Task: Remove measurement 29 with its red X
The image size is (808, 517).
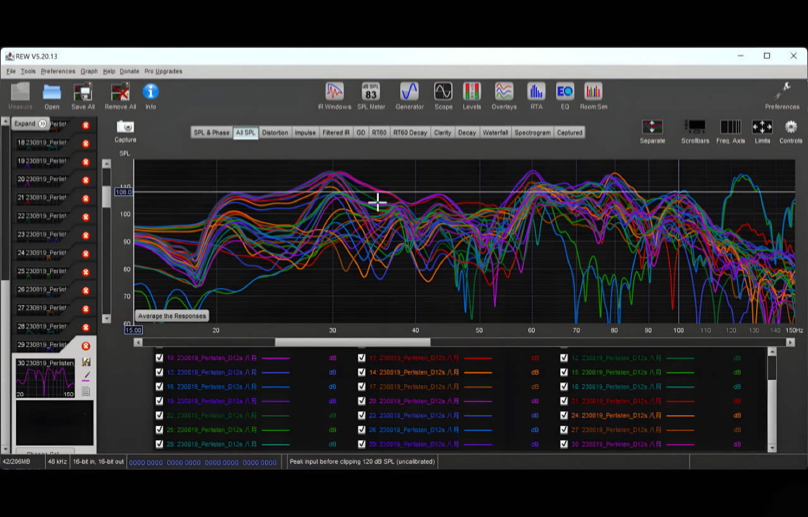Action: (86, 346)
